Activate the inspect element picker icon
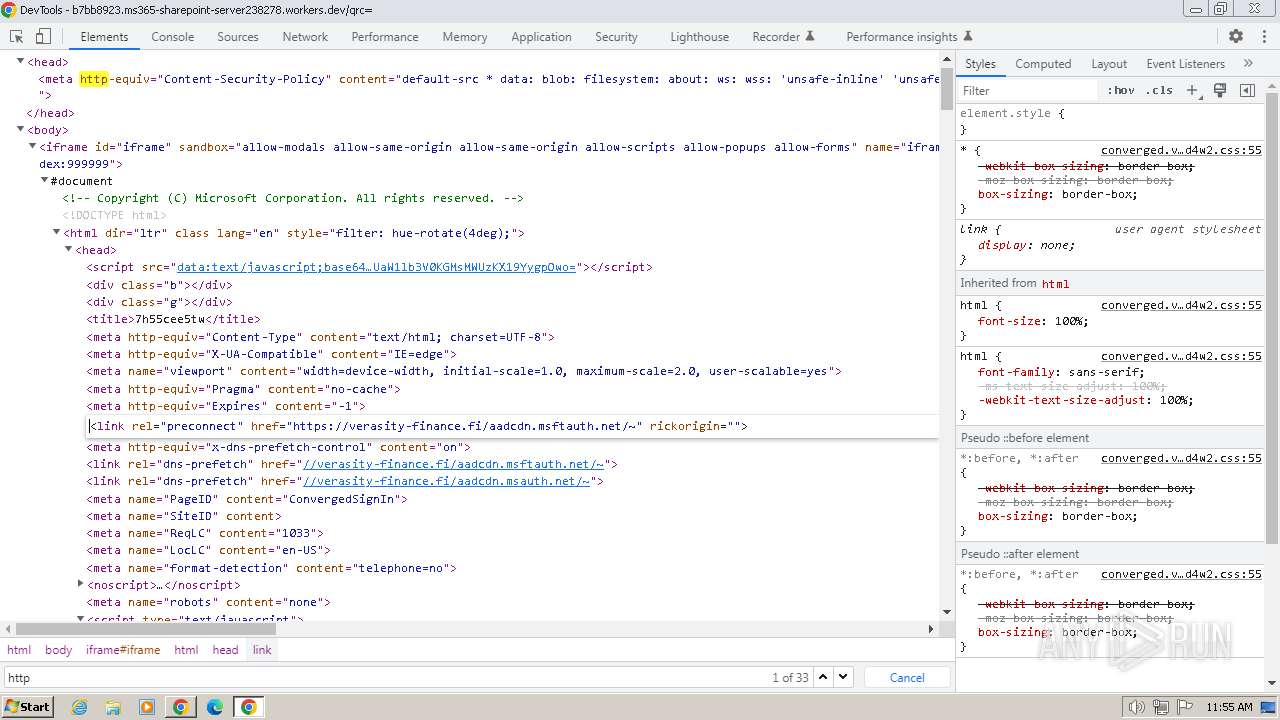This screenshot has height=720, width=1280. click(17, 36)
